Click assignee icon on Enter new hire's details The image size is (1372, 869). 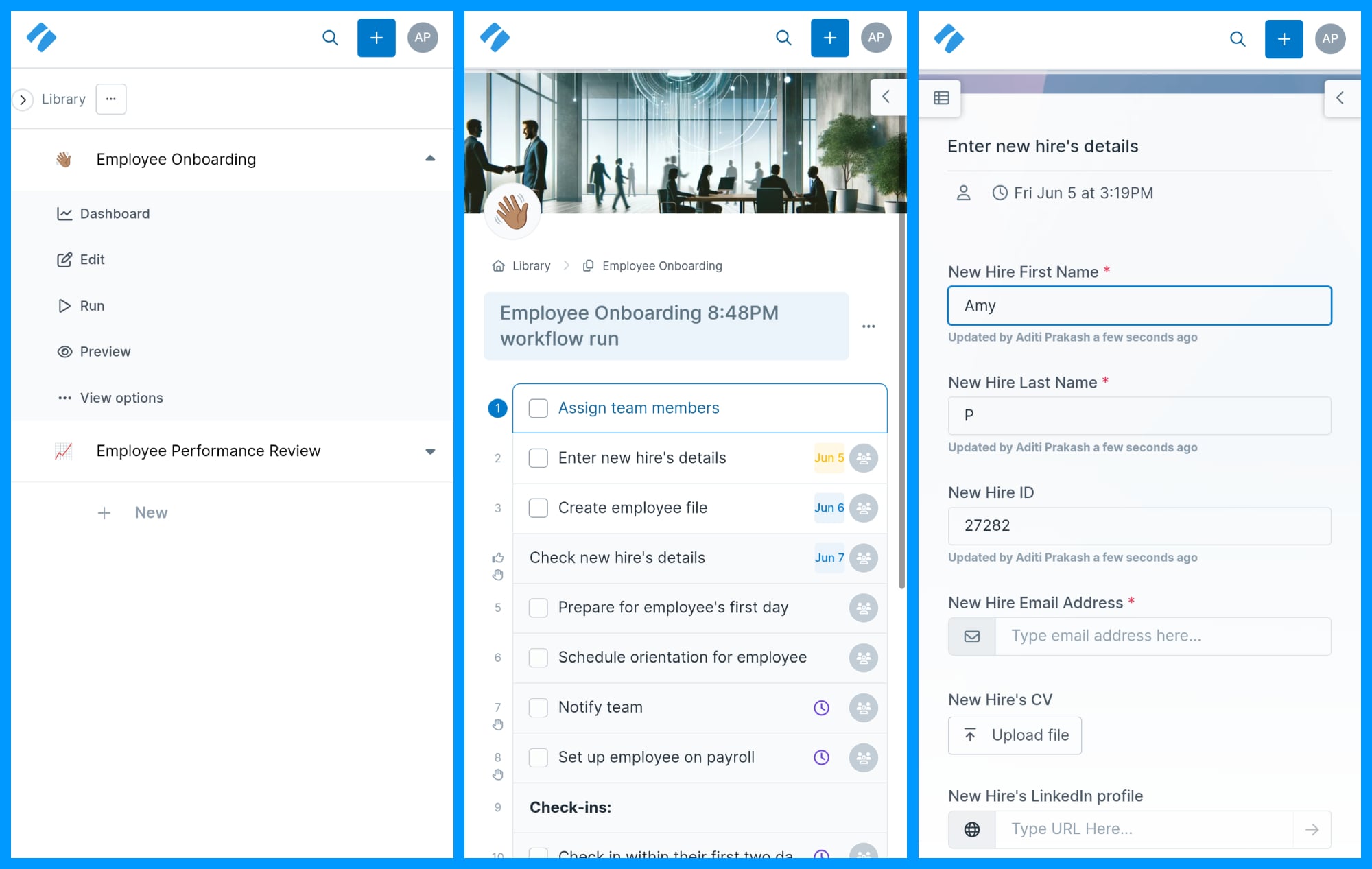pos(864,458)
